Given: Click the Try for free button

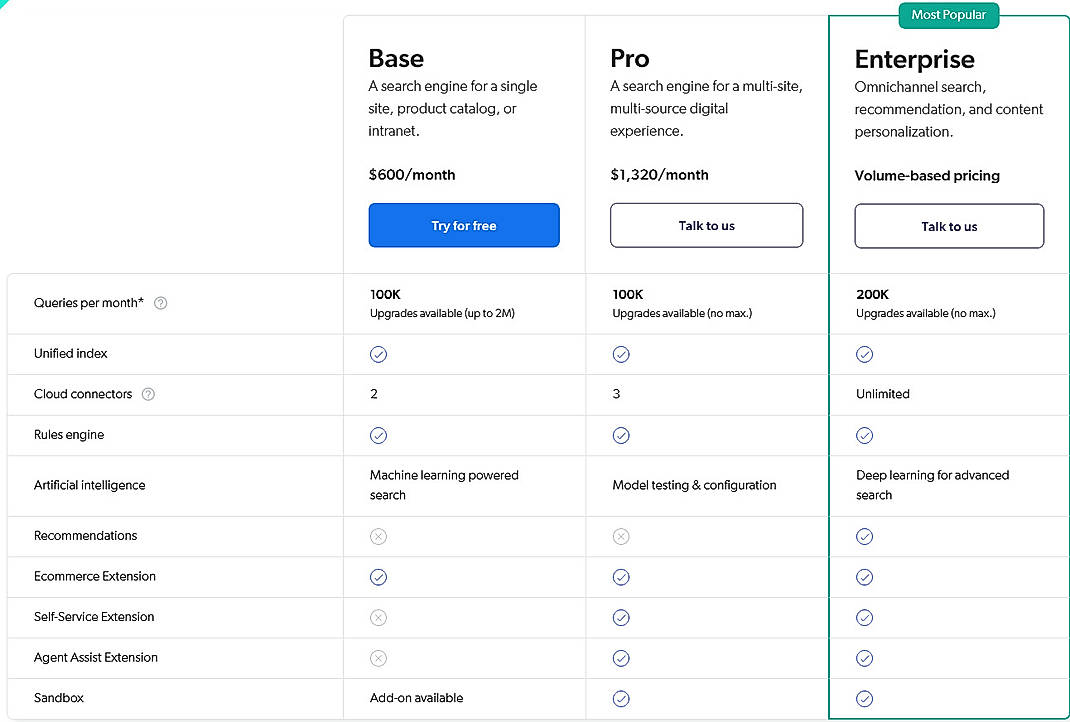Looking at the screenshot, I should [463, 225].
